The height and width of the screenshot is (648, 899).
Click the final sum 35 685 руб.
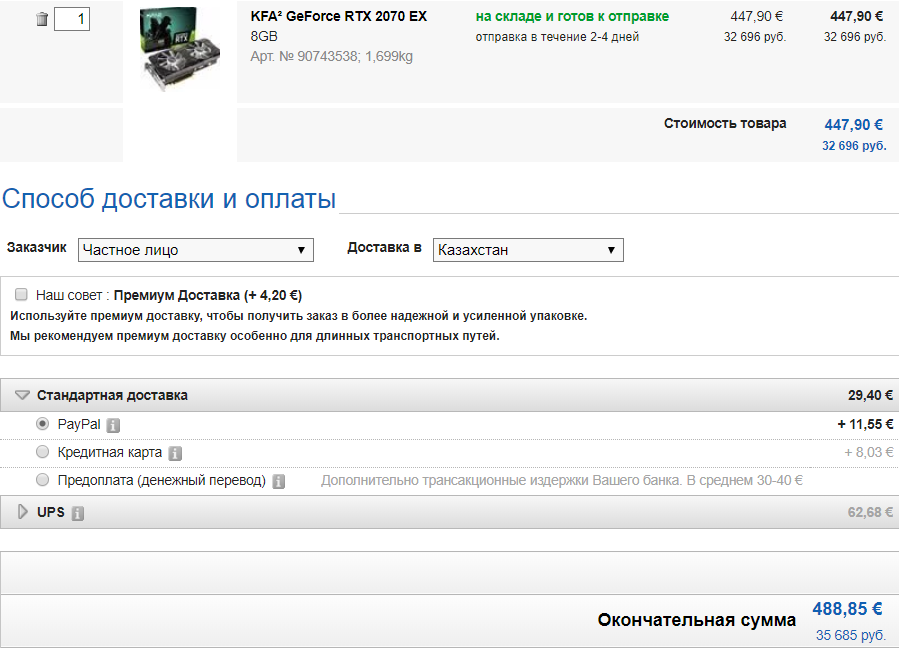click(x=851, y=635)
